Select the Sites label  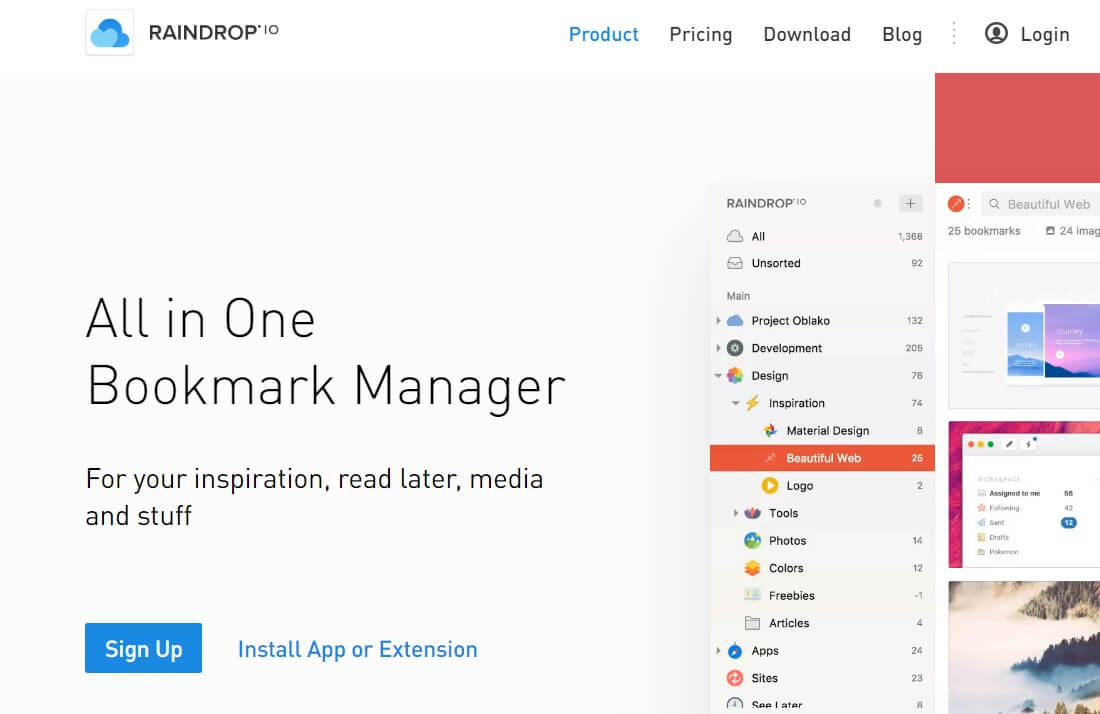click(x=764, y=678)
